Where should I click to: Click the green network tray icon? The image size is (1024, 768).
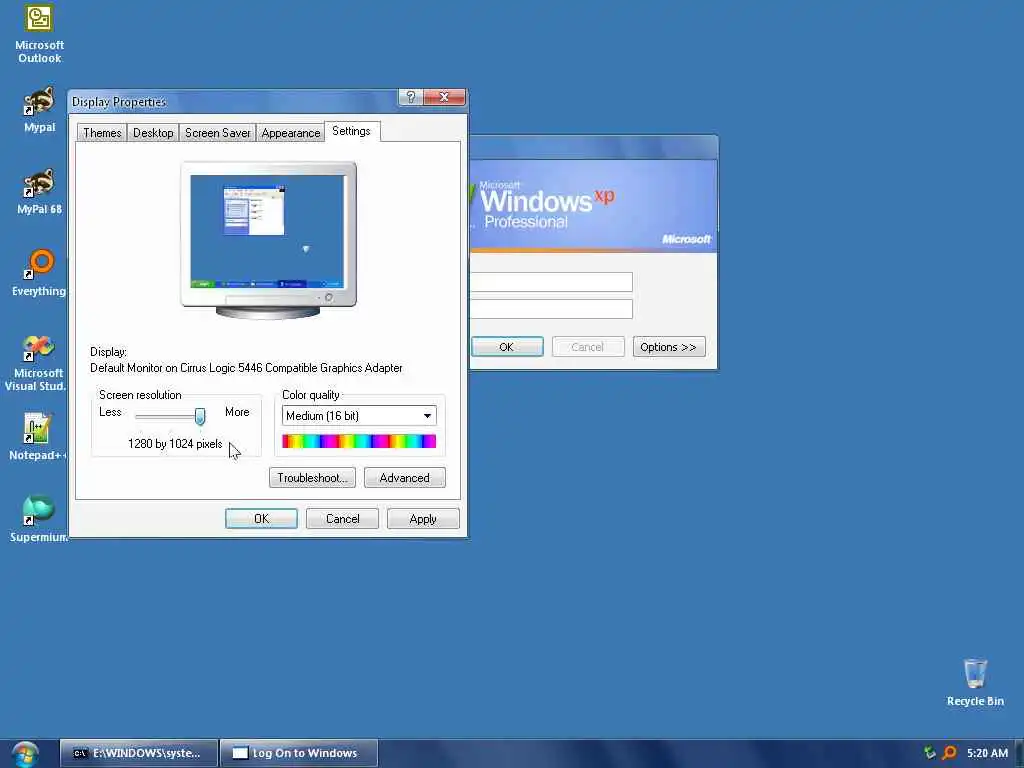(x=929, y=753)
